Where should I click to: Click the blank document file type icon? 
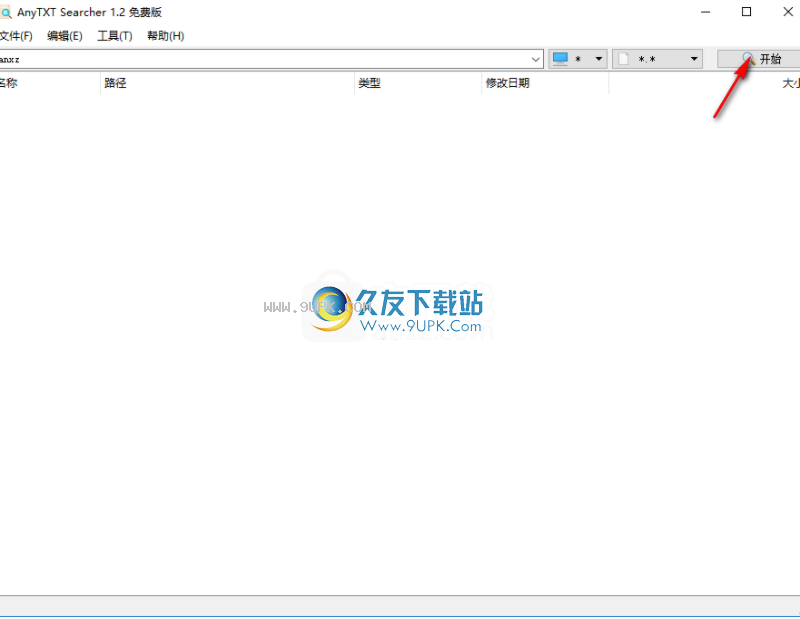(623, 59)
